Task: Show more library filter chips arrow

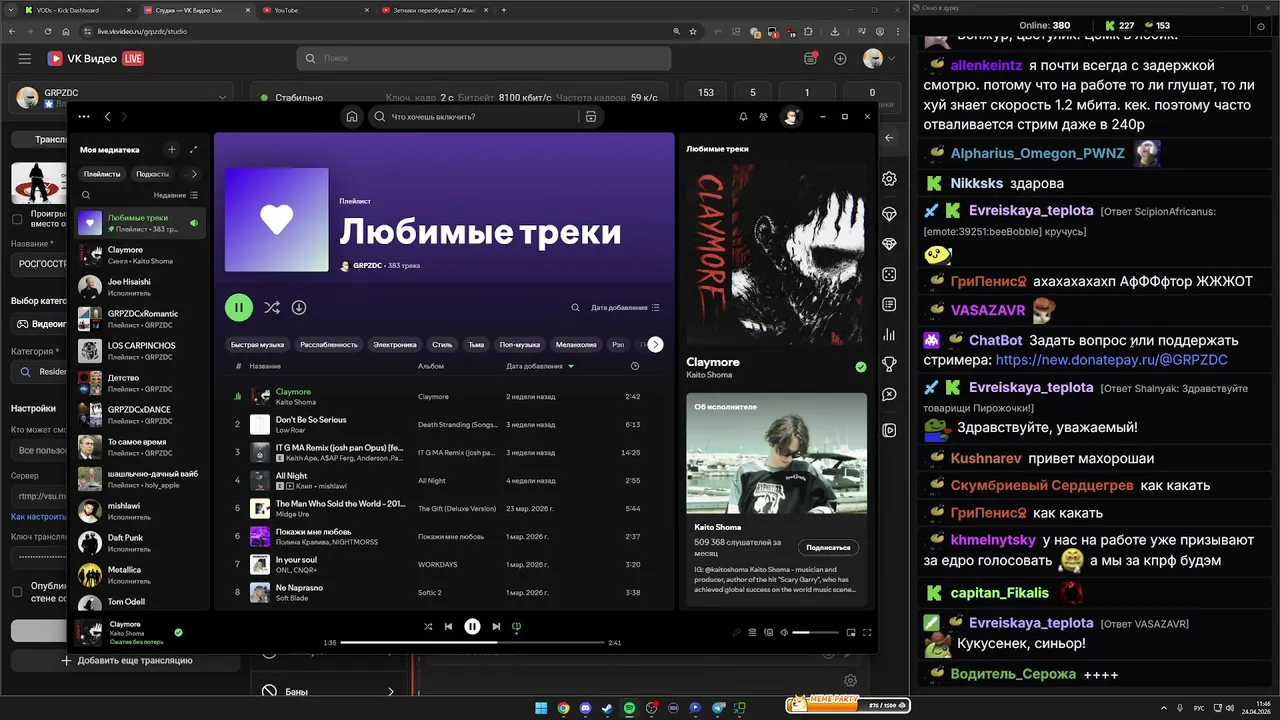Action: coord(194,174)
